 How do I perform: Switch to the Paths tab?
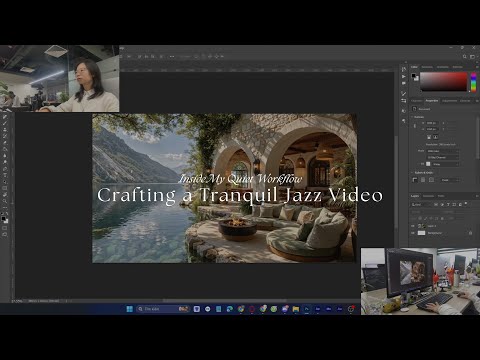click(441, 196)
